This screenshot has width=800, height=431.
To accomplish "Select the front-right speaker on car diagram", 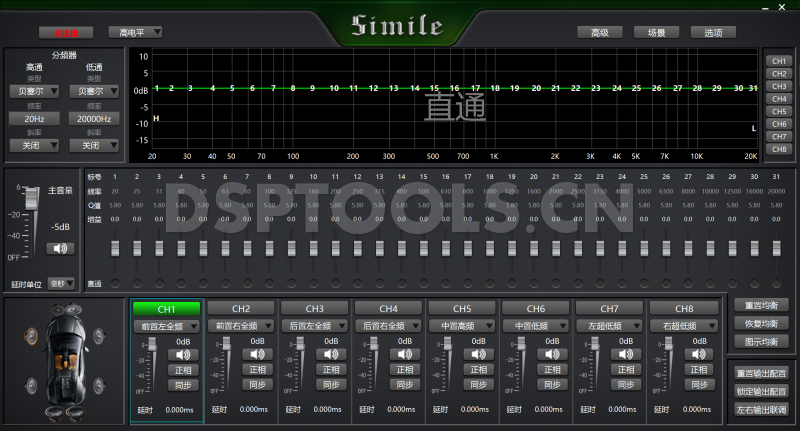I will coord(98,336).
